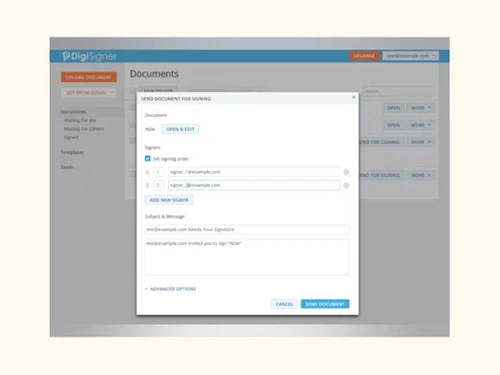
Task: Click the Upload Document button
Action: click(89, 77)
